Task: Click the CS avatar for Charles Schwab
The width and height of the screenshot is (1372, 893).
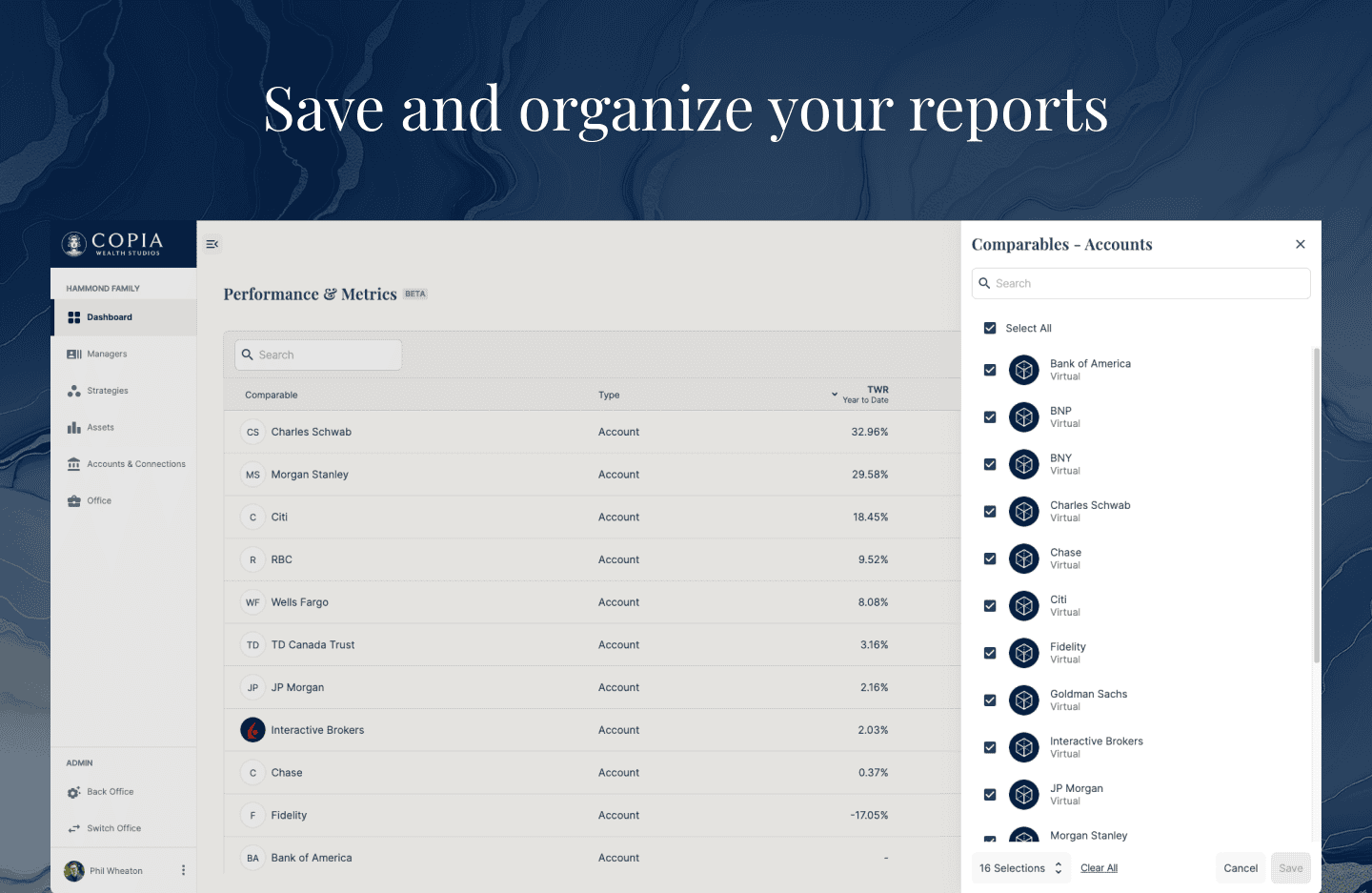Action: click(x=252, y=432)
